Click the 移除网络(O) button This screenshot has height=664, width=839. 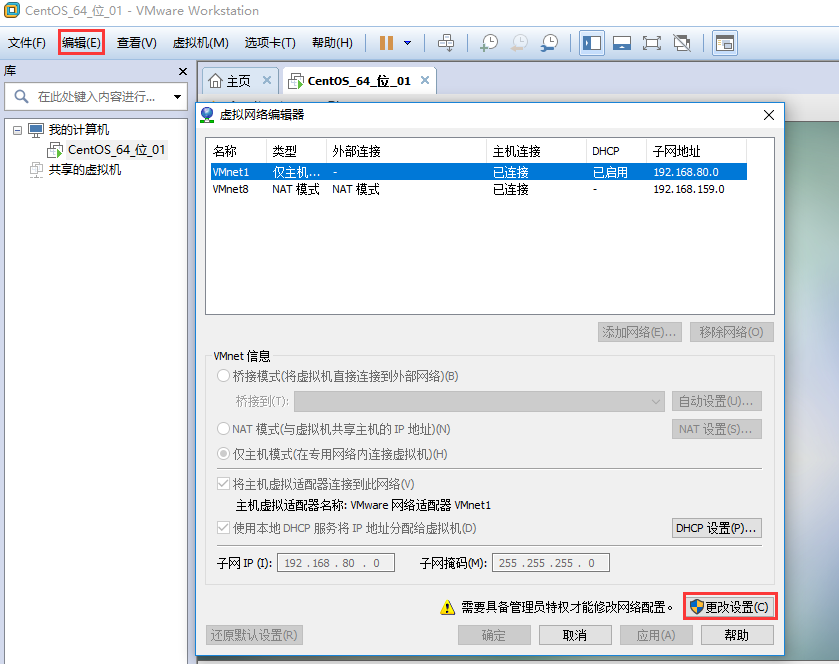(731, 332)
